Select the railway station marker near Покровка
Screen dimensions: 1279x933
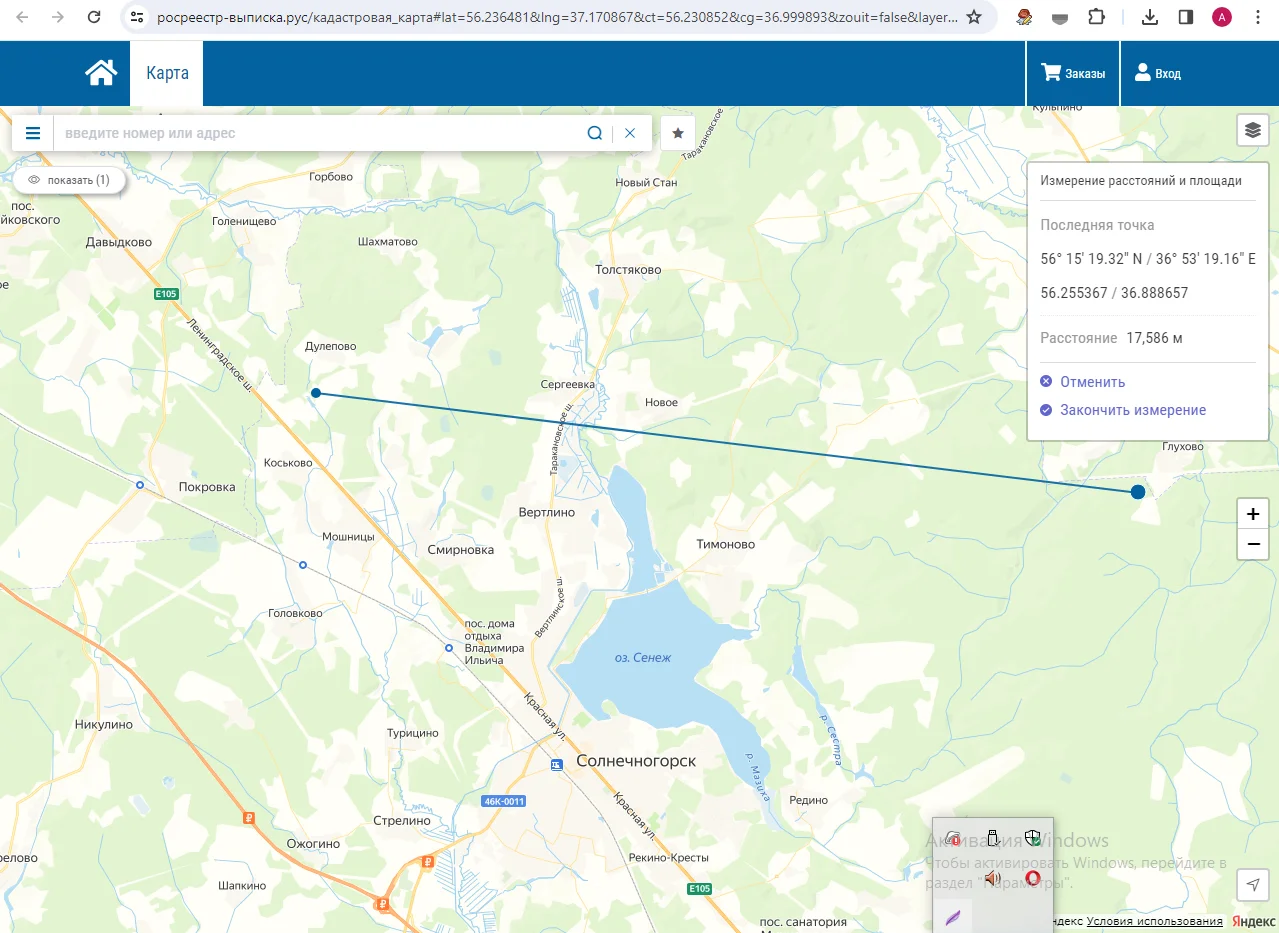tap(140, 484)
